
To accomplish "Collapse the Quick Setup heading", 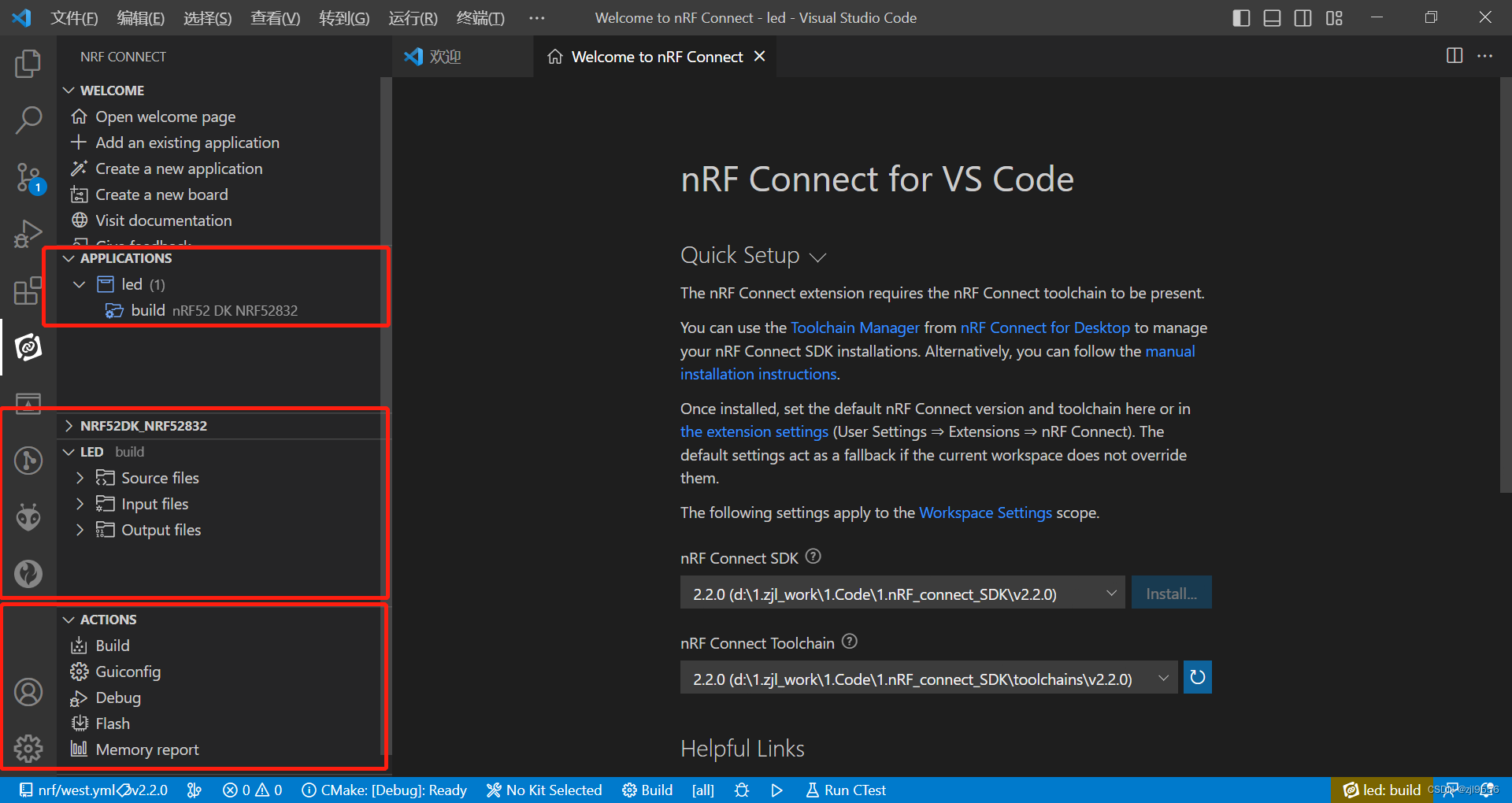I will click(x=818, y=257).
